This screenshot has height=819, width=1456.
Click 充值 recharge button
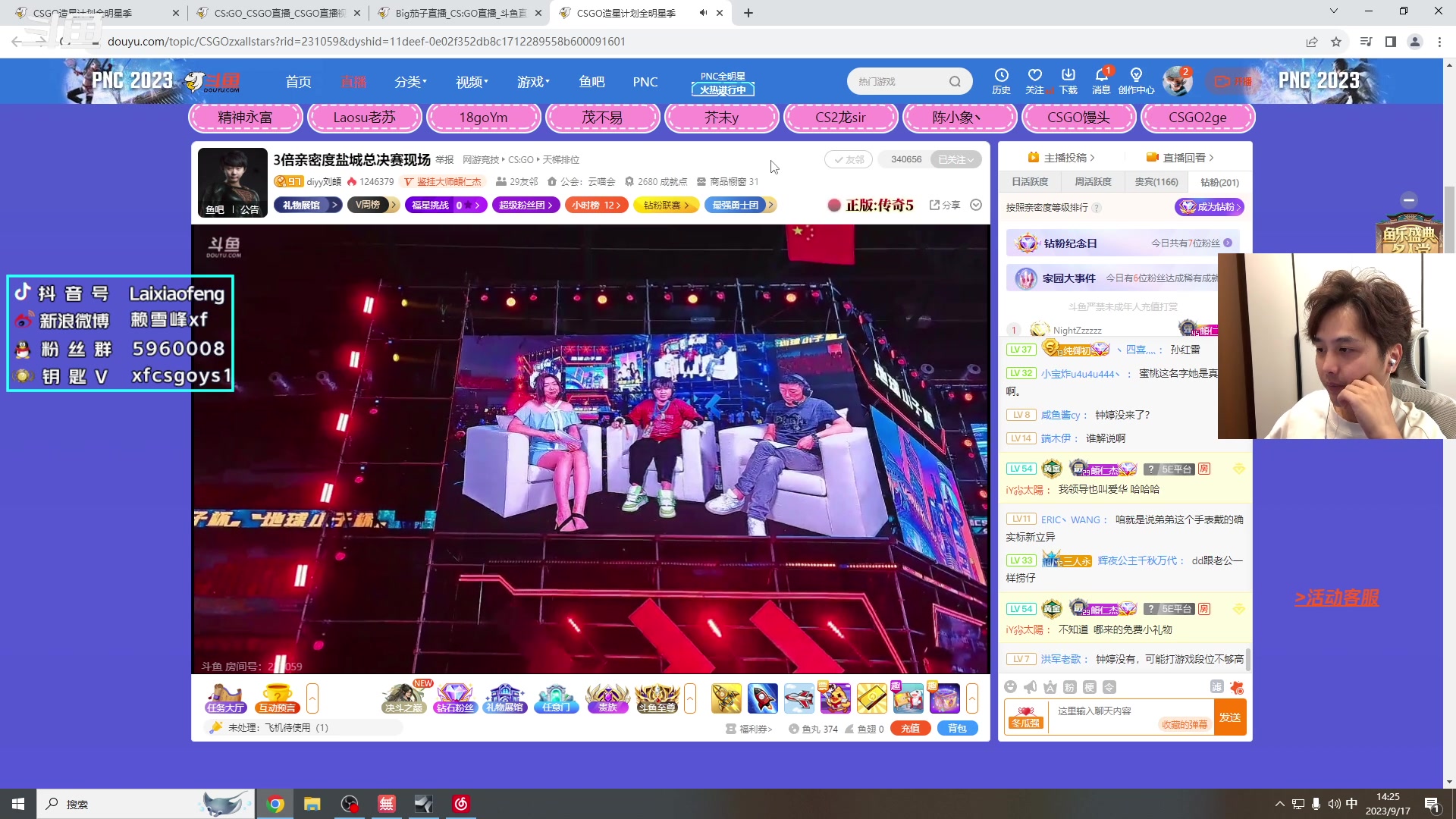click(910, 729)
